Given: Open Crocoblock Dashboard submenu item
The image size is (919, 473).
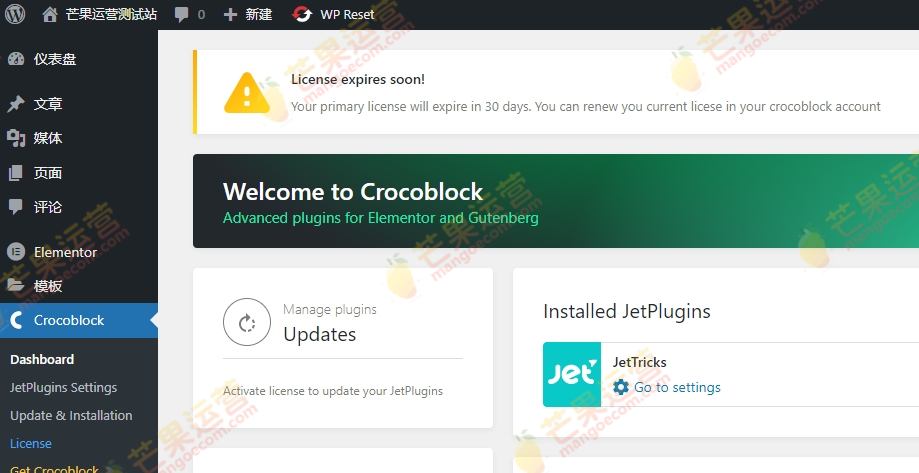Looking at the screenshot, I should (x=42, y=359).
